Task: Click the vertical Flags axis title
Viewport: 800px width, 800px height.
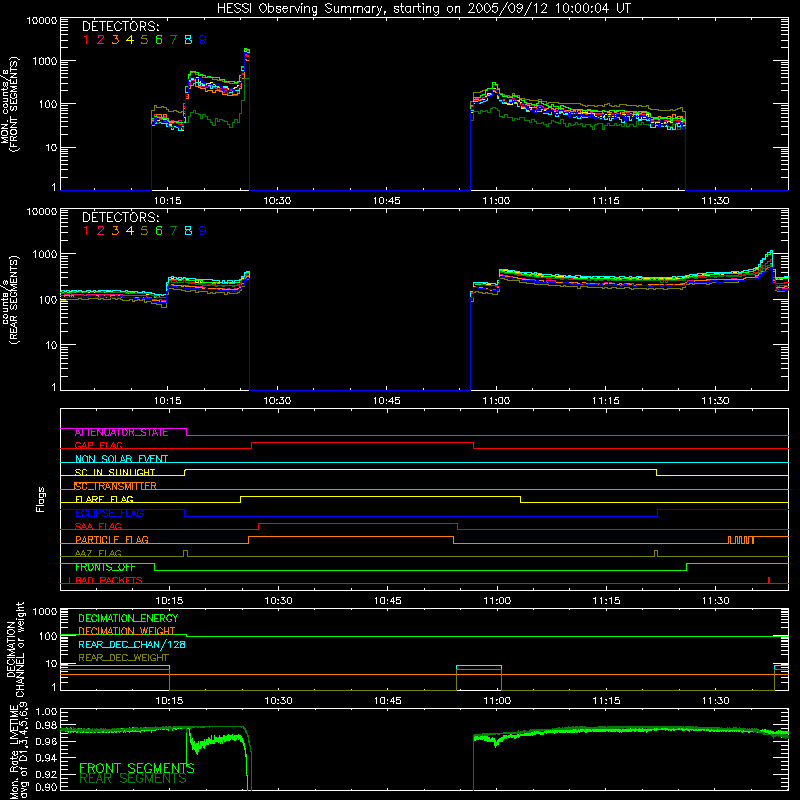Action: pyautogui.click(x=41, y=499)
